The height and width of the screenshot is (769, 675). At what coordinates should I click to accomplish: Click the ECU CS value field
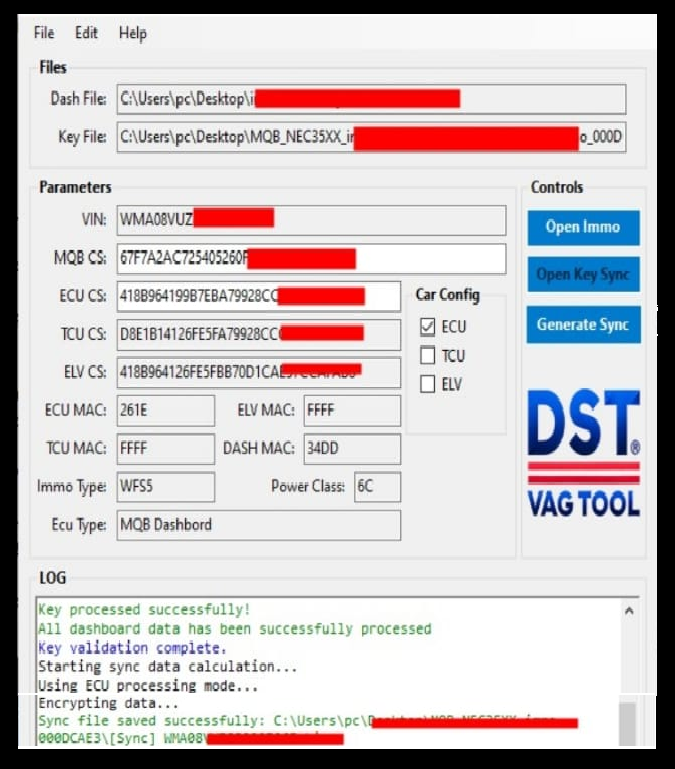point(258,296)
